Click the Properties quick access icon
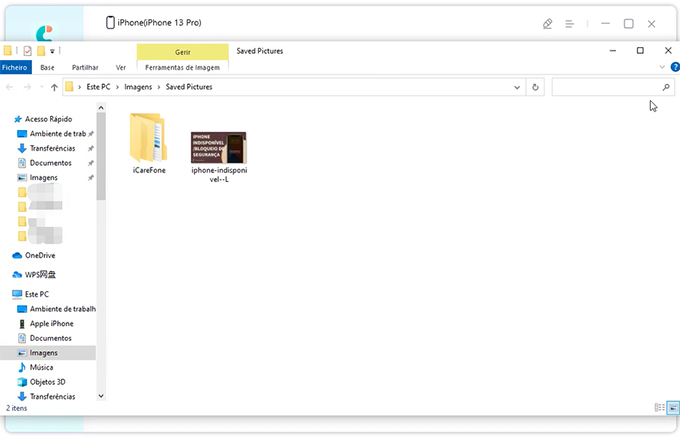 point(27,51)
